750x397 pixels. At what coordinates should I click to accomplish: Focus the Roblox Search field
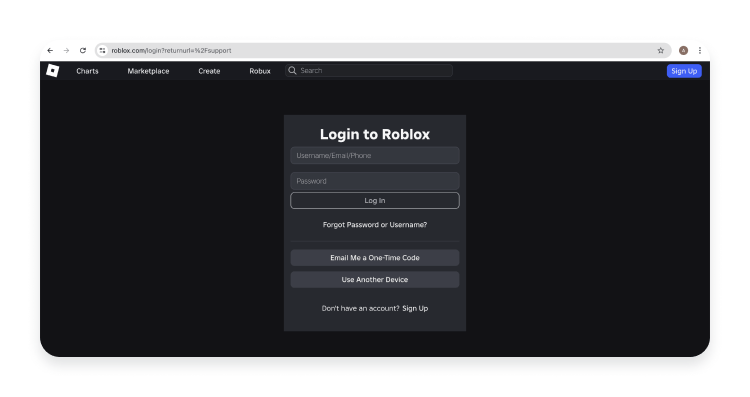click(x=369, y=70)
